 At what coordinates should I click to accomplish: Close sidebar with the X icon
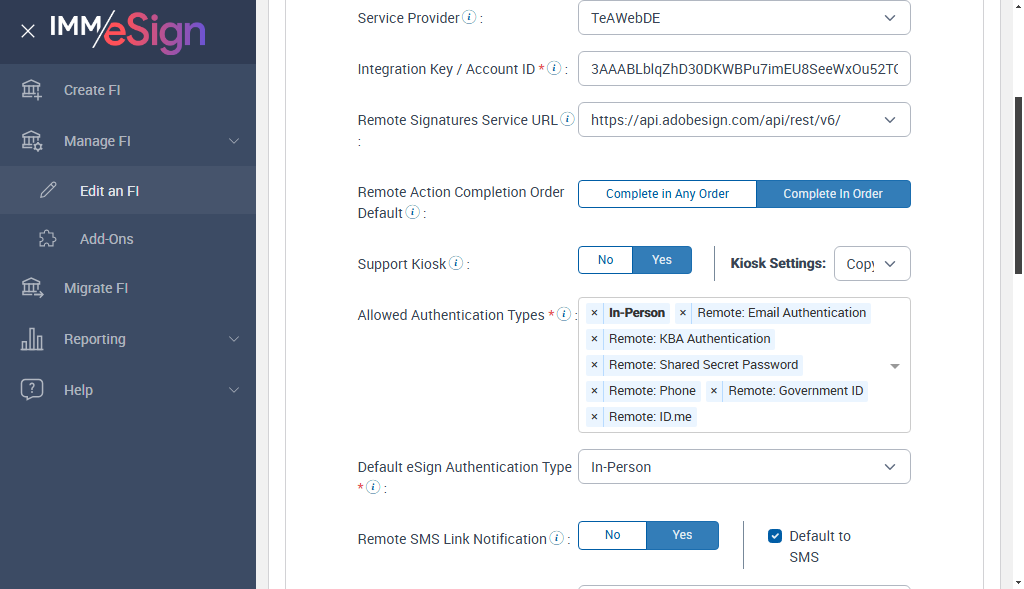[x=28, y=31]
